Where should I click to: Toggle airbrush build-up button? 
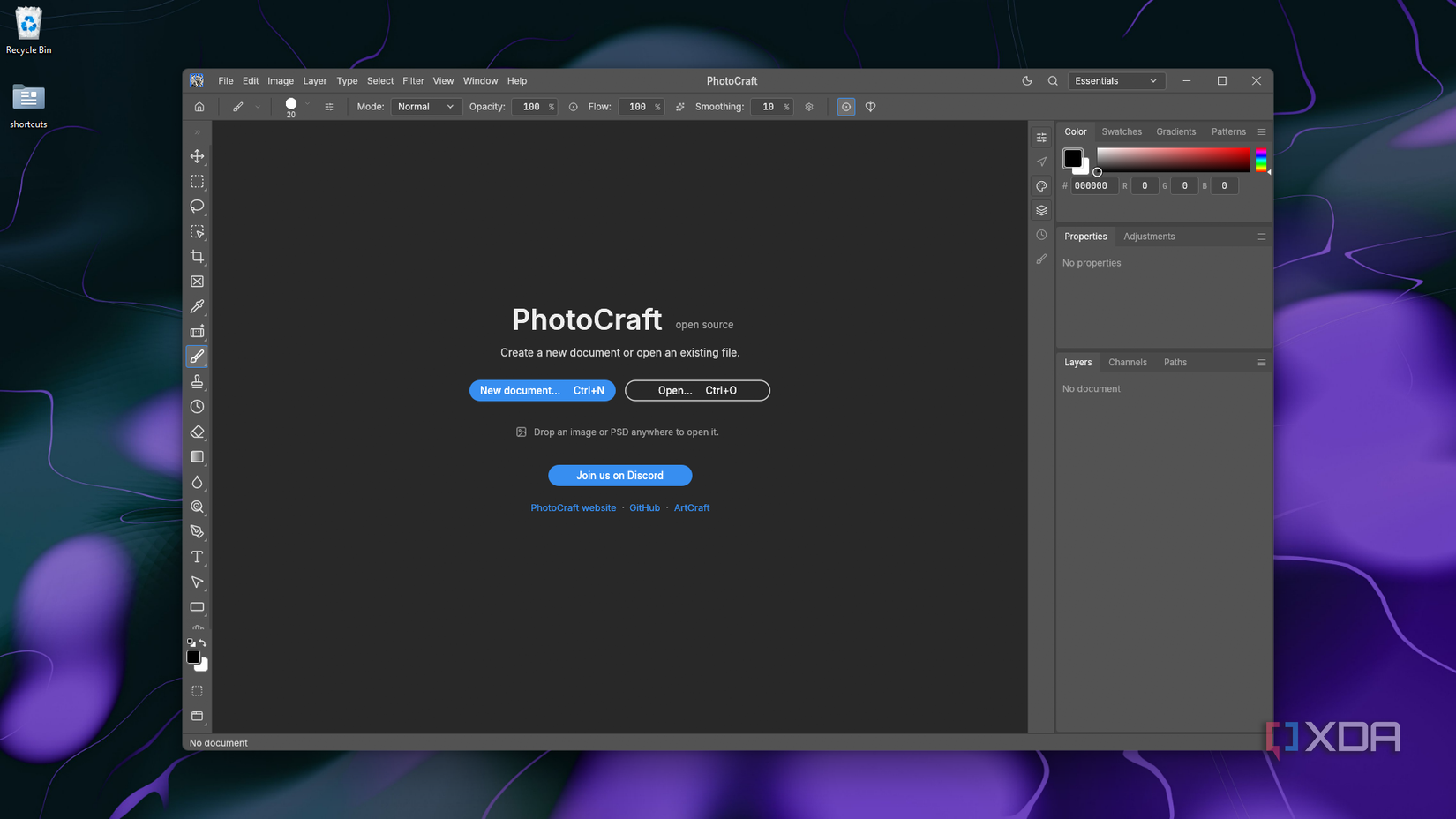679,107
